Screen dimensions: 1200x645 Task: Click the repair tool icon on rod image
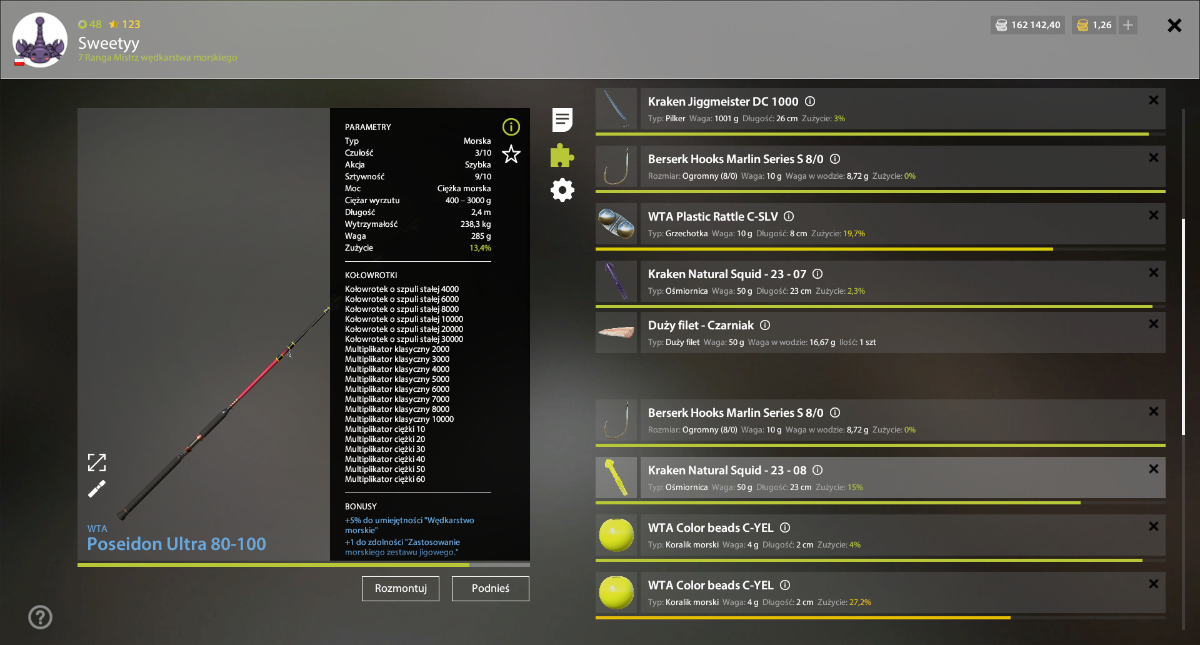coord(96,489)
